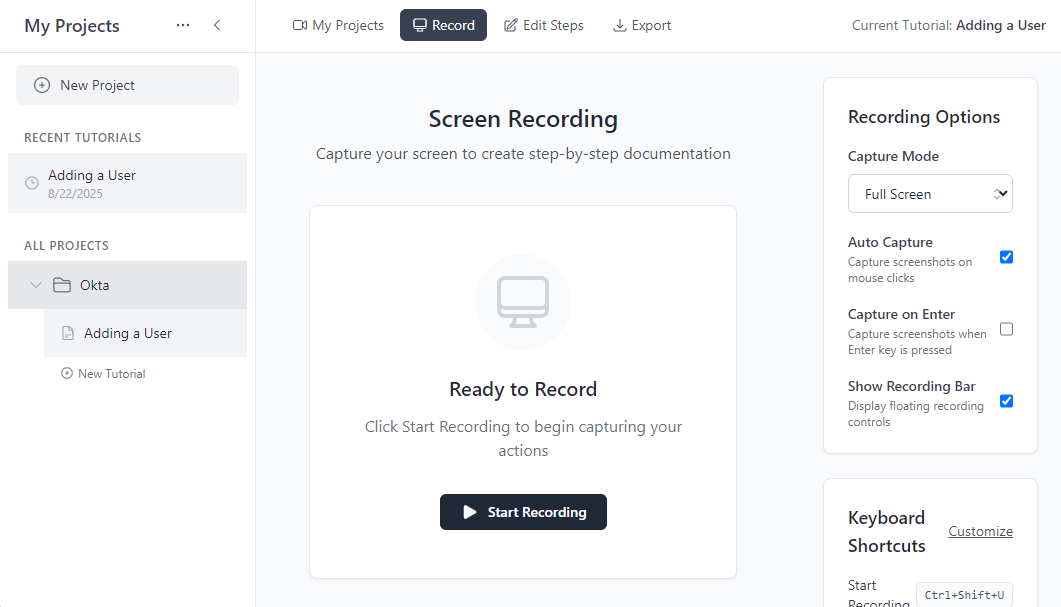The image size is (1061, 607).
Task: Click the Export download icon
Action: 620,25
